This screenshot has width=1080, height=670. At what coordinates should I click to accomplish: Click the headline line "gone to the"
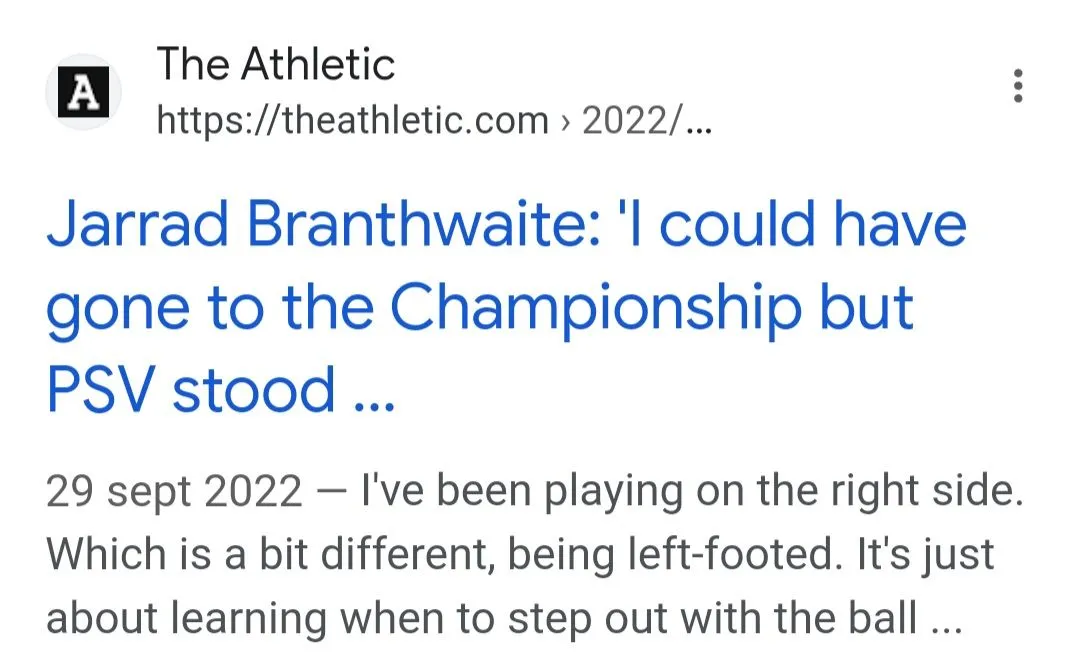click(x=210, y=308)
